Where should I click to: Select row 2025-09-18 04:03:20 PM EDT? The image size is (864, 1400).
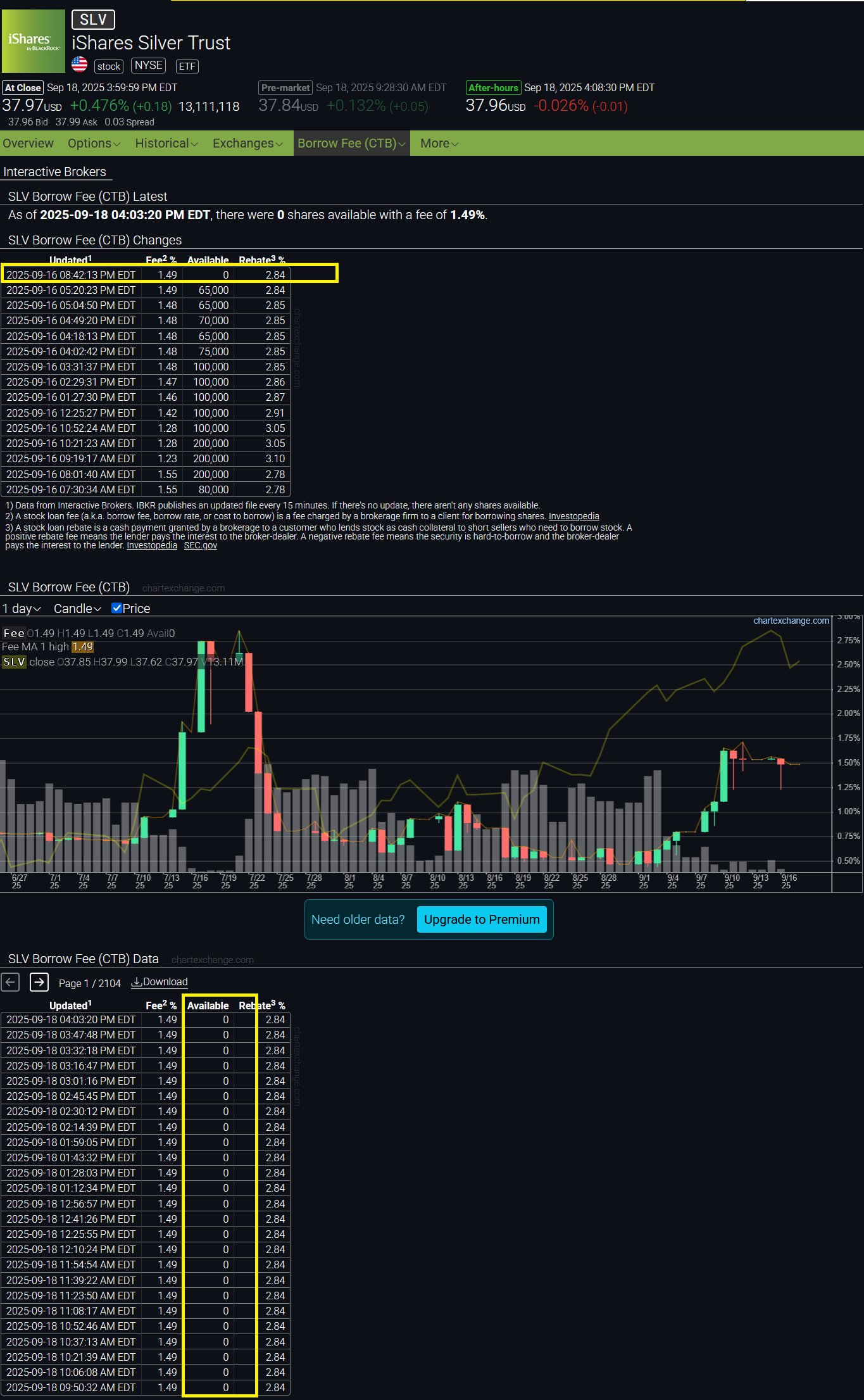tap(146, 1019)
